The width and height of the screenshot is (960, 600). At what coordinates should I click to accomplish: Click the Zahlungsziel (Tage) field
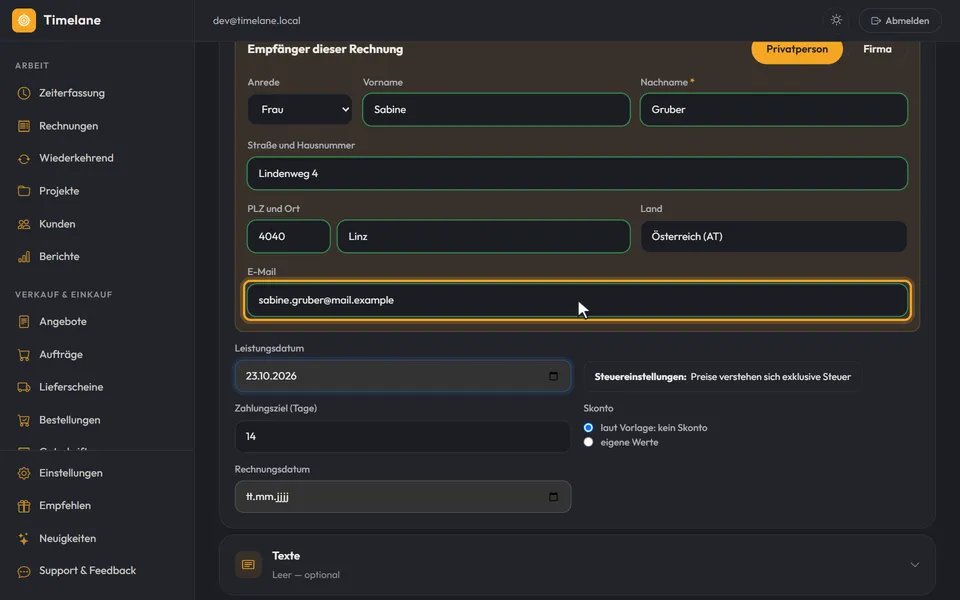pyautogui.click(x=403, y=437)
